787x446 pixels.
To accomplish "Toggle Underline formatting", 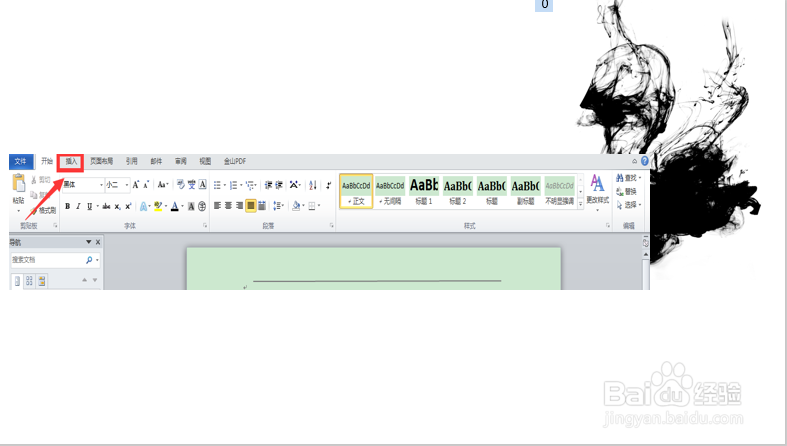I will point(89,206).
